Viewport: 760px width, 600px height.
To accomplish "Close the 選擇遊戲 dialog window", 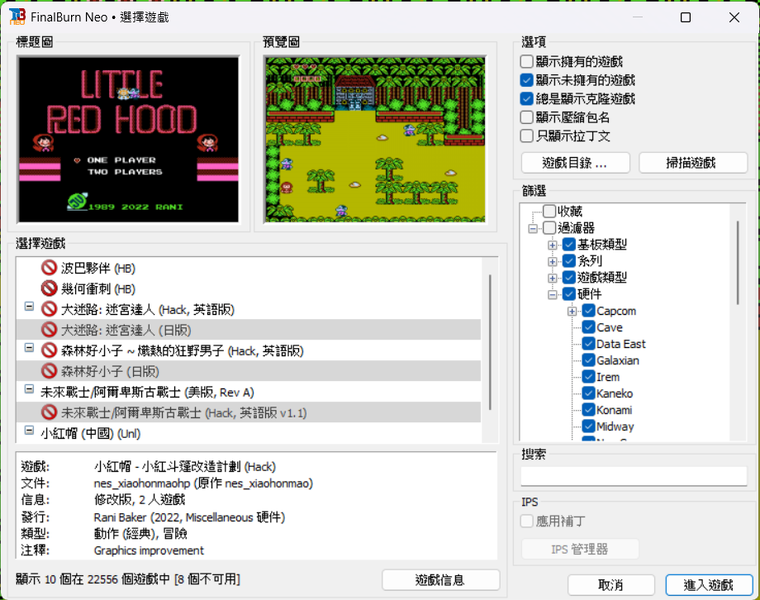I will [x=734, y=17].
